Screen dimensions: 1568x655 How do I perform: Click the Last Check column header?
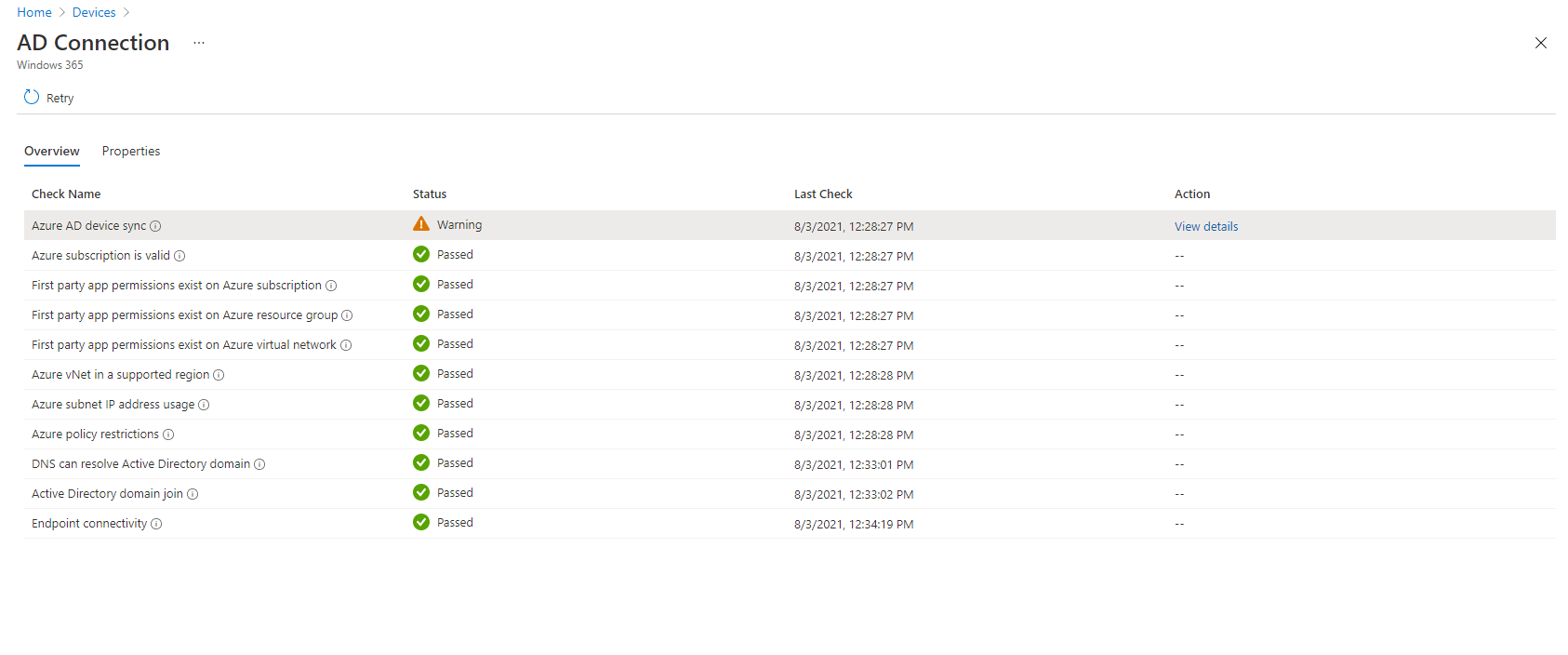click(822, 194)
